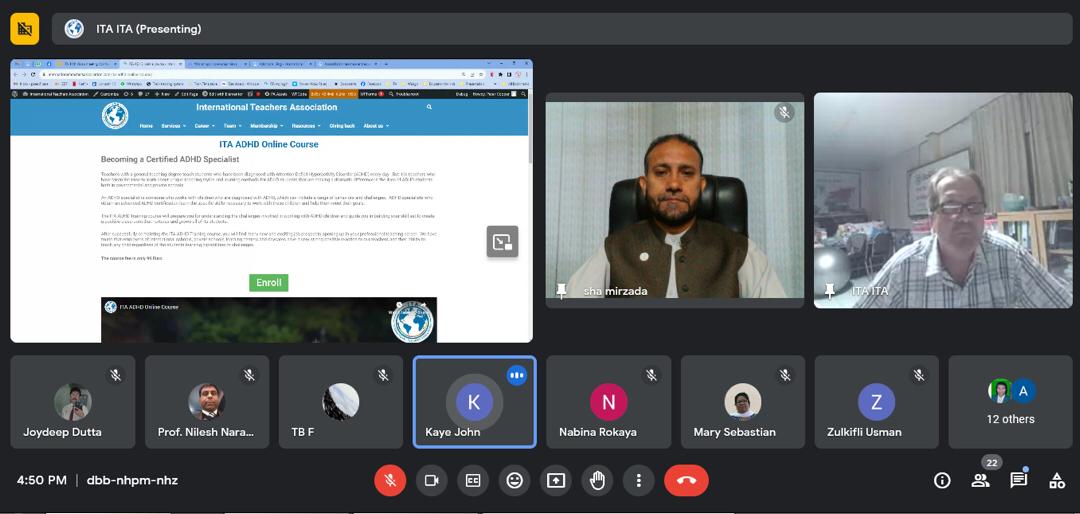Click the ITA ITA (Presenting) label
1080x514 pixels.
[149, 29]
